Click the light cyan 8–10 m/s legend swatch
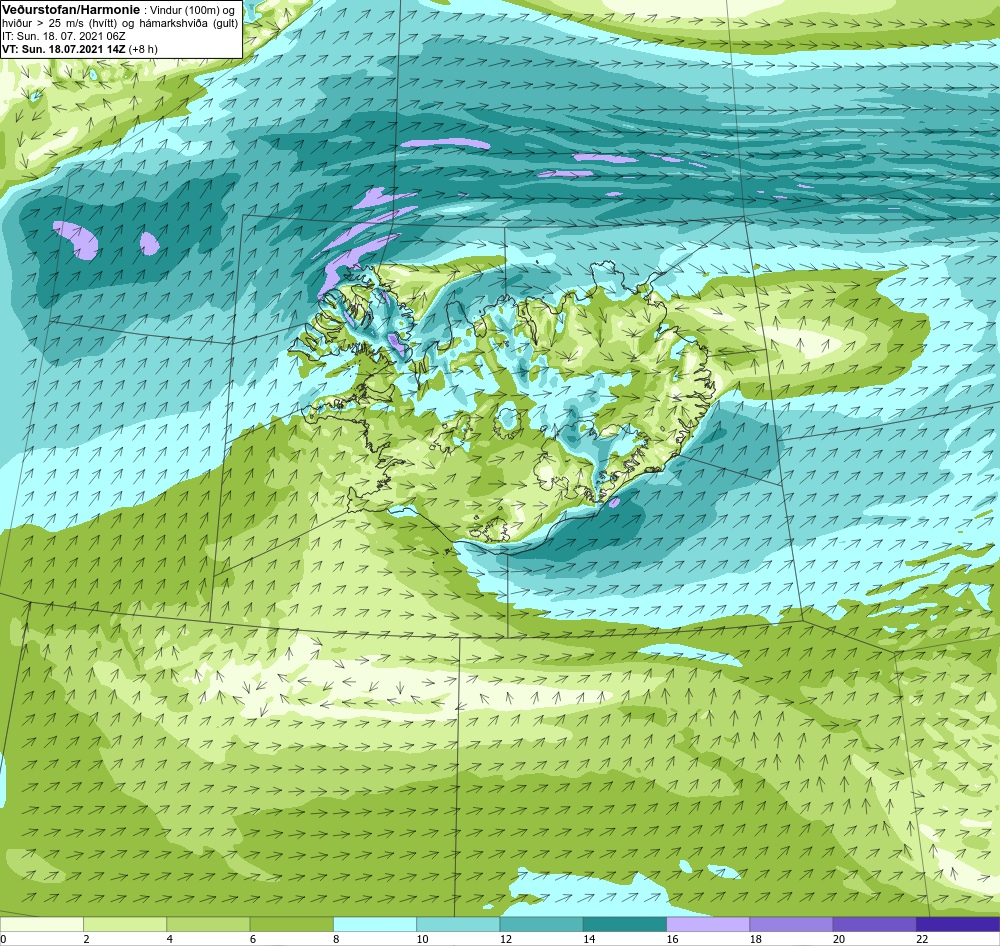 pos(375,924)
